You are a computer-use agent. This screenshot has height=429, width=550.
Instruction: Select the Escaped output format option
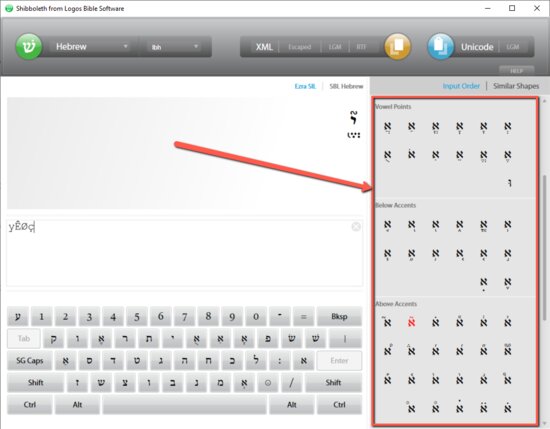point(299,47)
